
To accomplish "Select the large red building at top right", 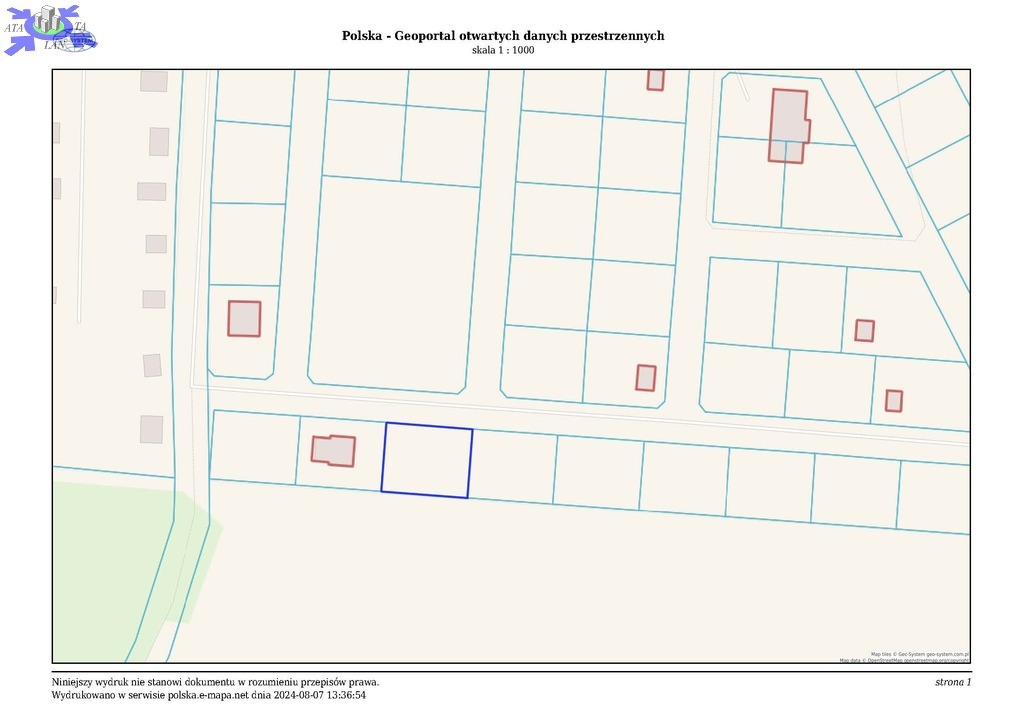I will tap(788, 124).
